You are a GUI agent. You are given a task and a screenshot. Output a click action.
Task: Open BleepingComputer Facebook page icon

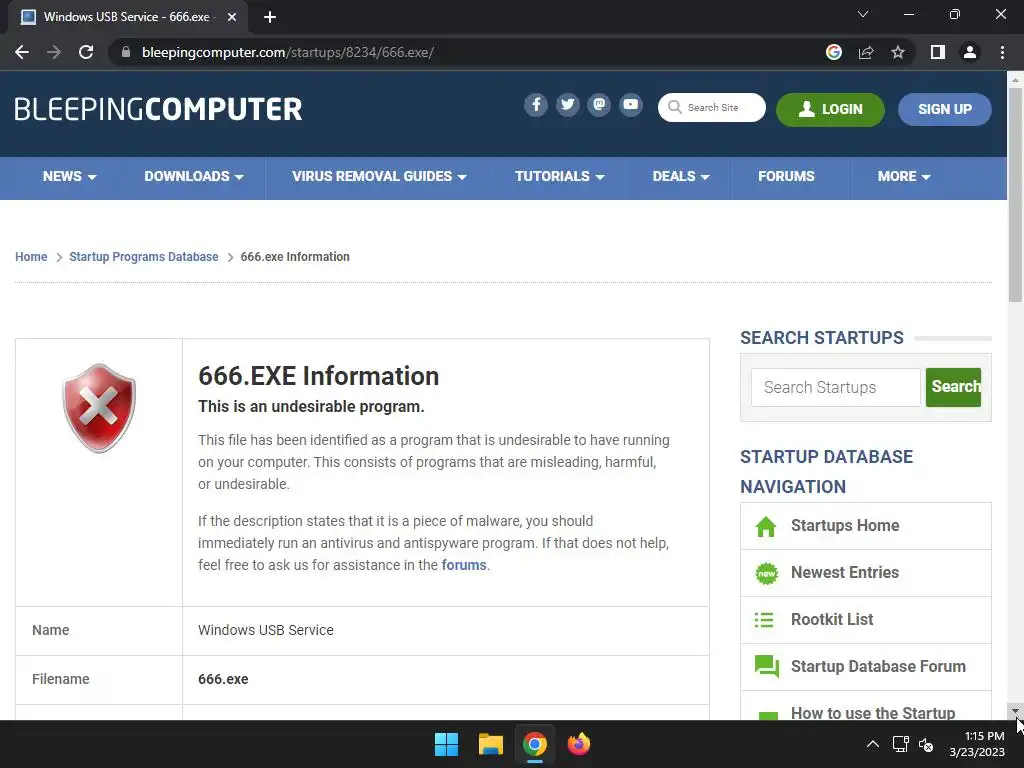536,104
